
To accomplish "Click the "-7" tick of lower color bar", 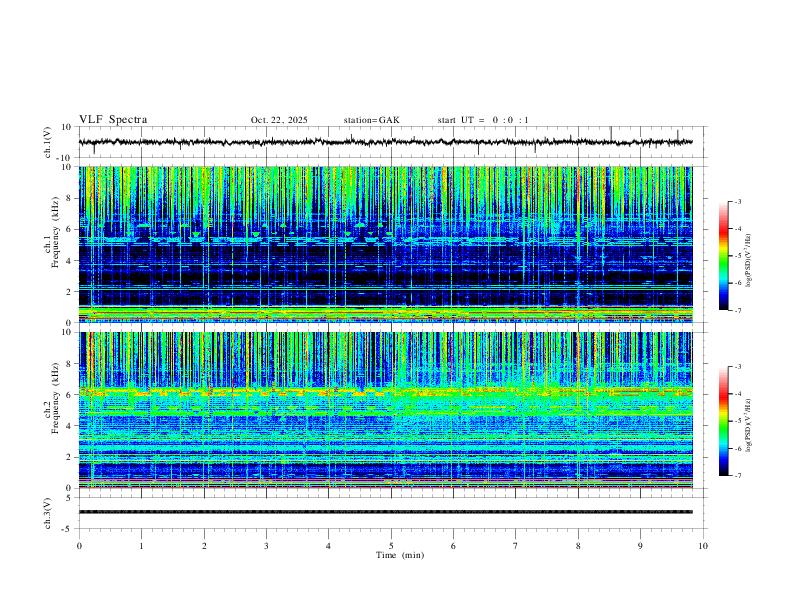I will [x=738, y=476].
